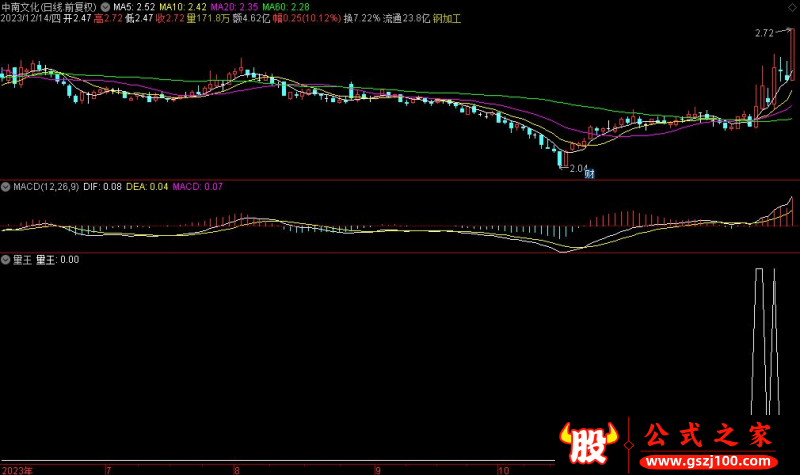Open the MACD indicator dropdown arrow
The image size is (800, 475).
6,187
